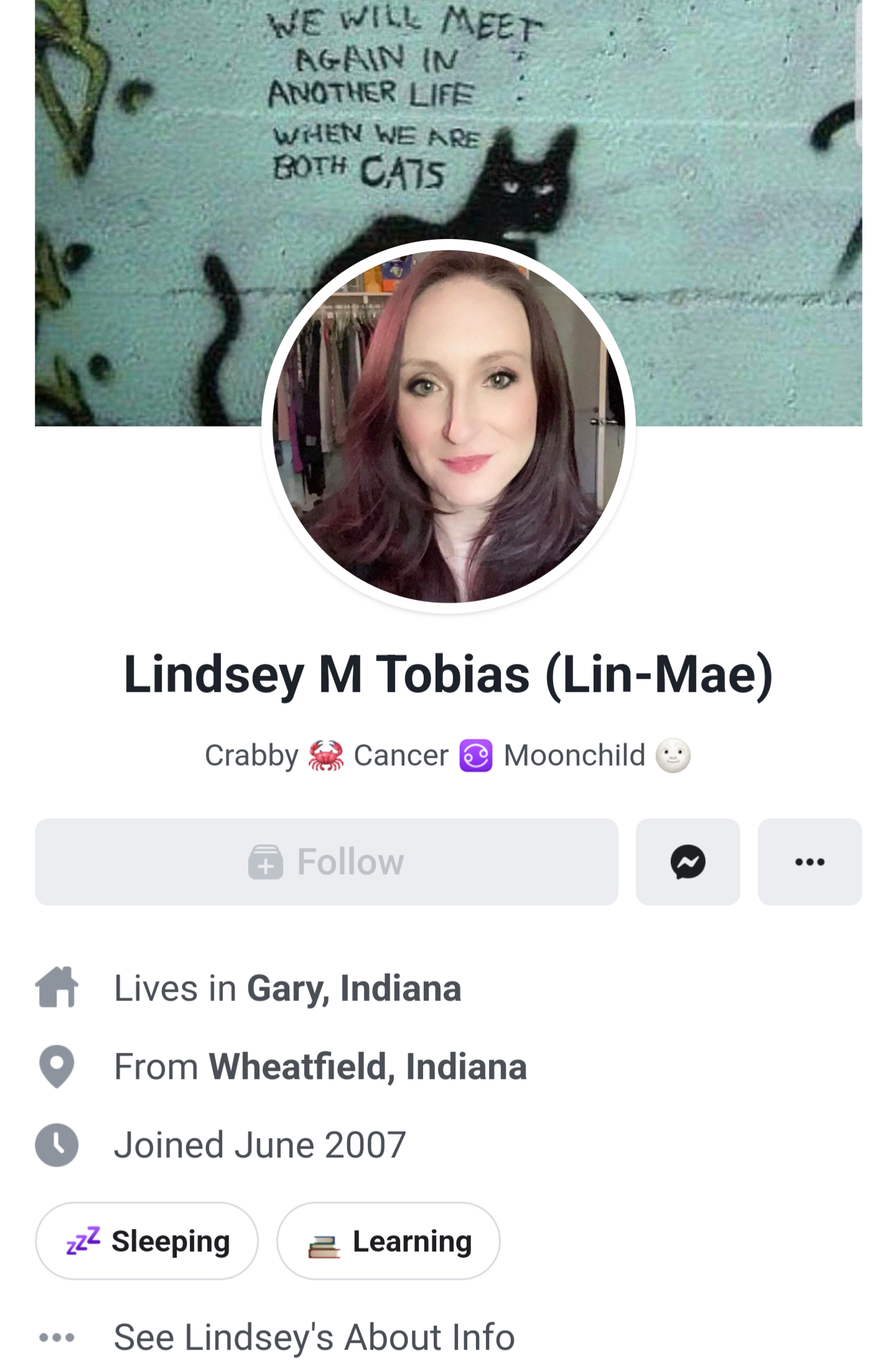Select the Sleeping hobby chip
This screenshot has height=1369, width=896.
(x=147, y=1241)
